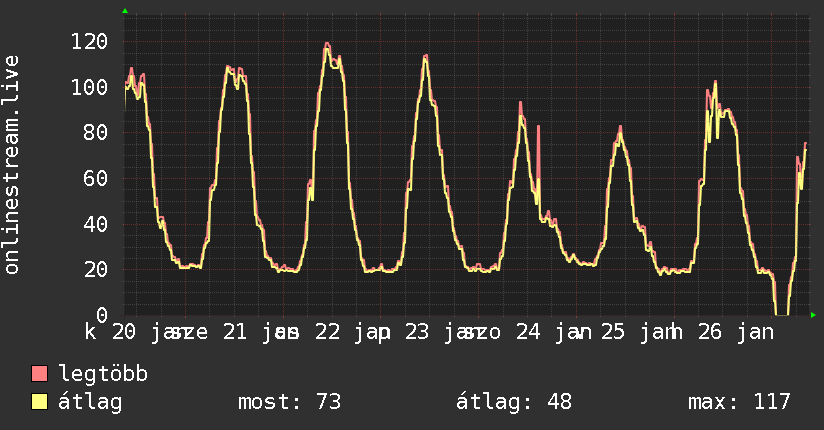Click the most: 73 value
The width and height of the screenshot is (824, 430).
tap(290, 402)
